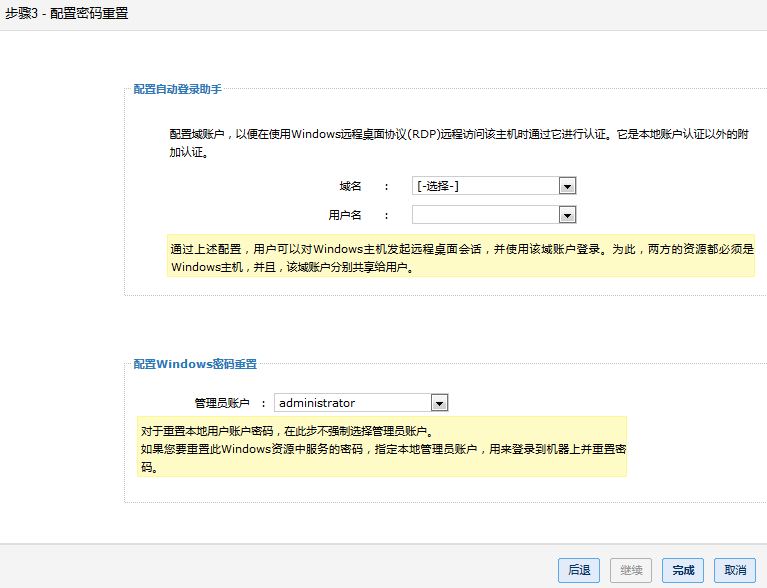
Task: Click the 配置Windows密码重置 section heading
Action: [x=195, y=364]
